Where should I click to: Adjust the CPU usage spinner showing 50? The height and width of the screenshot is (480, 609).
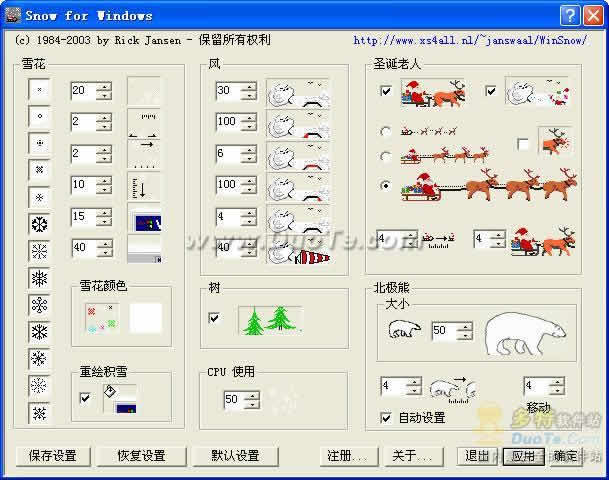pyautogui.click(x=252, y=400)
